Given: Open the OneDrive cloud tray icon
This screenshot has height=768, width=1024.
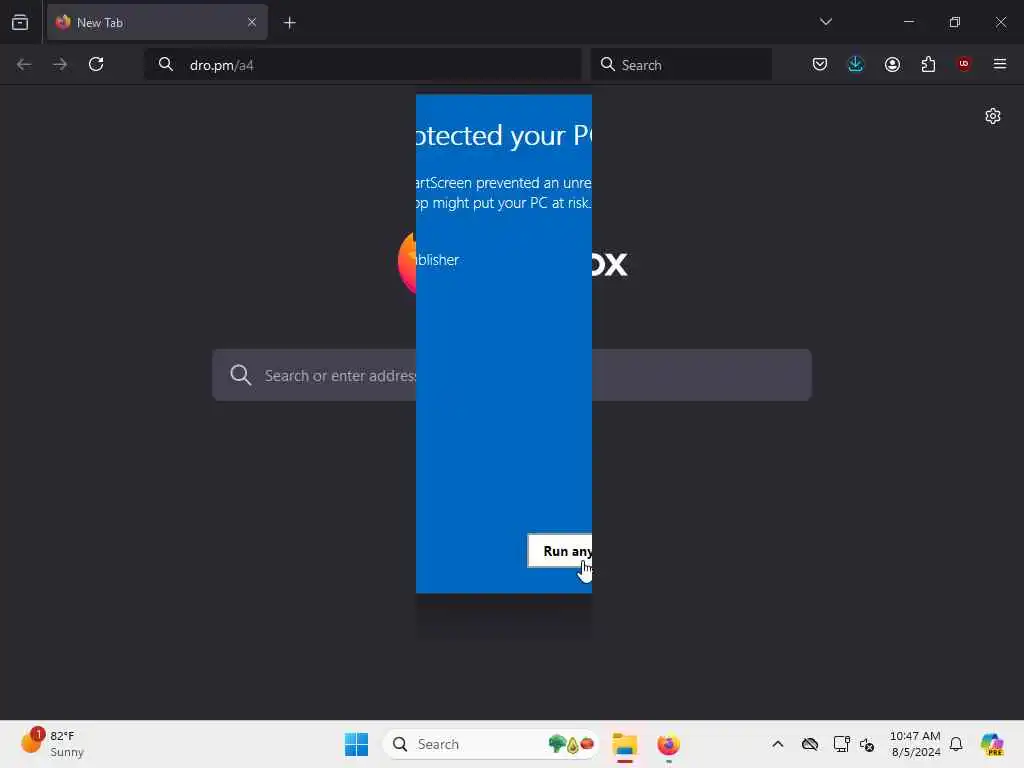Looking at the screenshot, I should point(810,744).
